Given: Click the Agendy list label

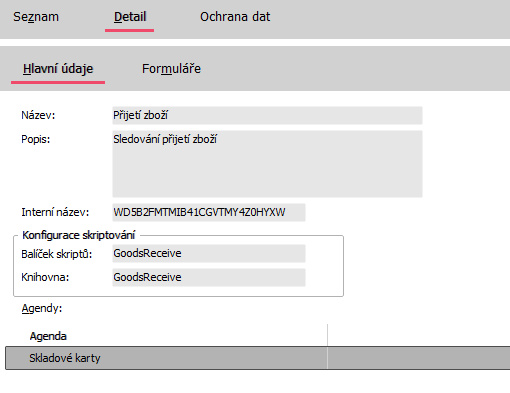Looking at the screenshot, I should [42, 308].
